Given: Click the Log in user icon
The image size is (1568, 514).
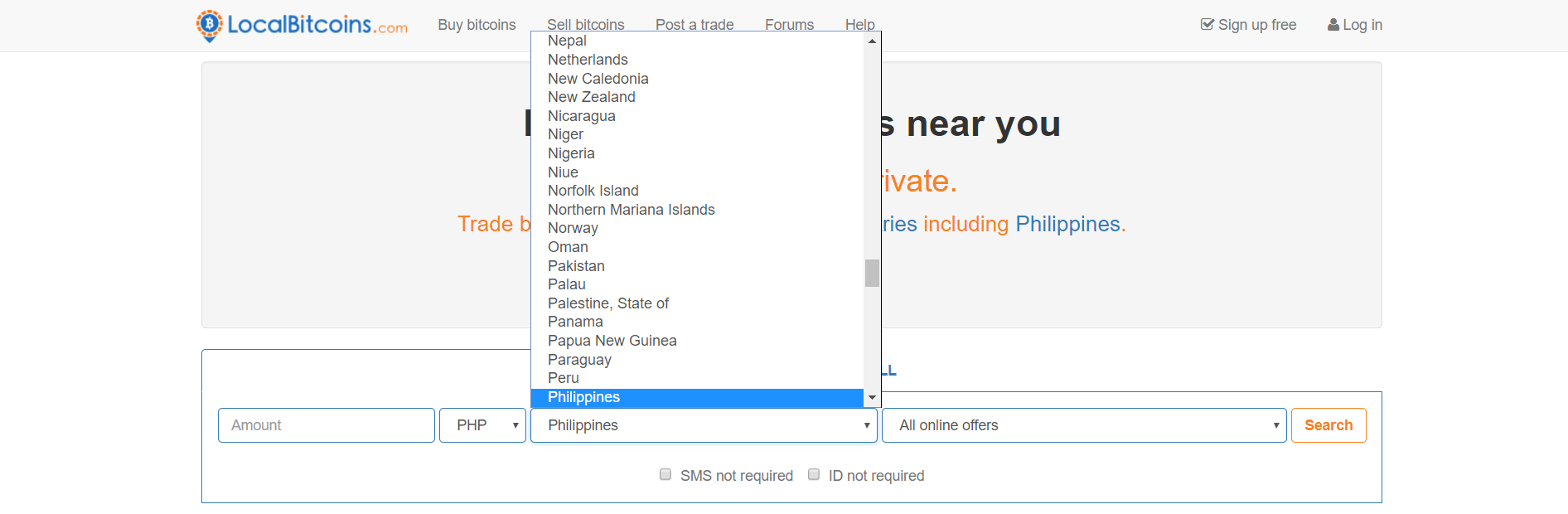Looking at the screenshot, I should pos(1333,25).
